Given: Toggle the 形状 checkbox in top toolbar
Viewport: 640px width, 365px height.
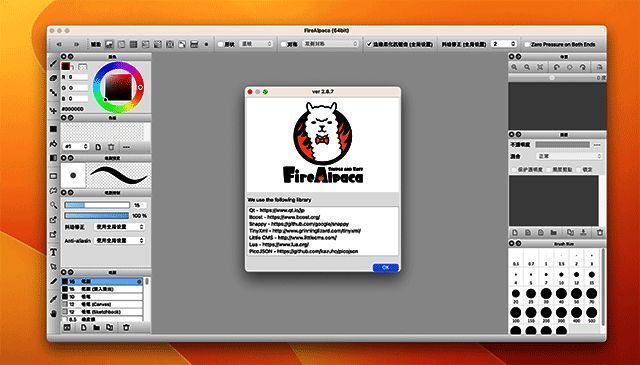Looking at the screenshot, I should coord(221,44).
